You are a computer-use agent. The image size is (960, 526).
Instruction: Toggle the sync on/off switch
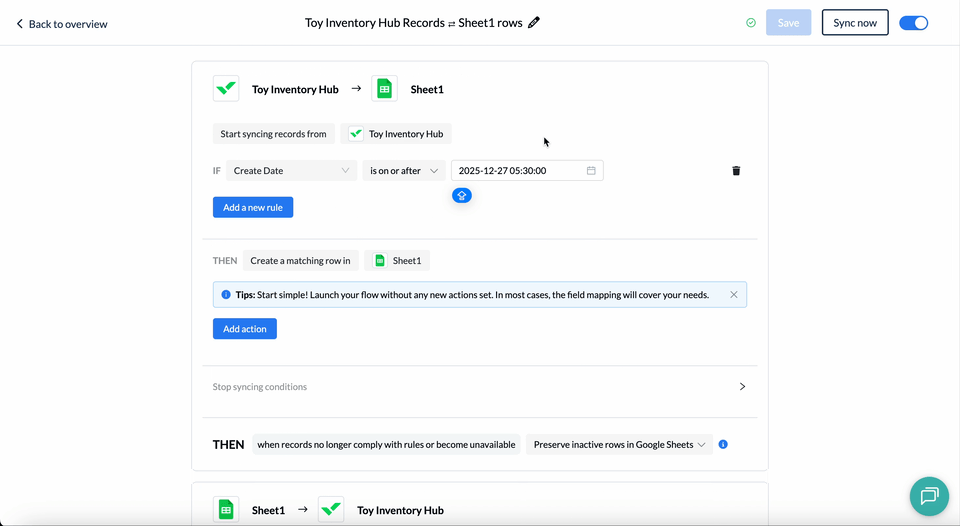[913, 22]
